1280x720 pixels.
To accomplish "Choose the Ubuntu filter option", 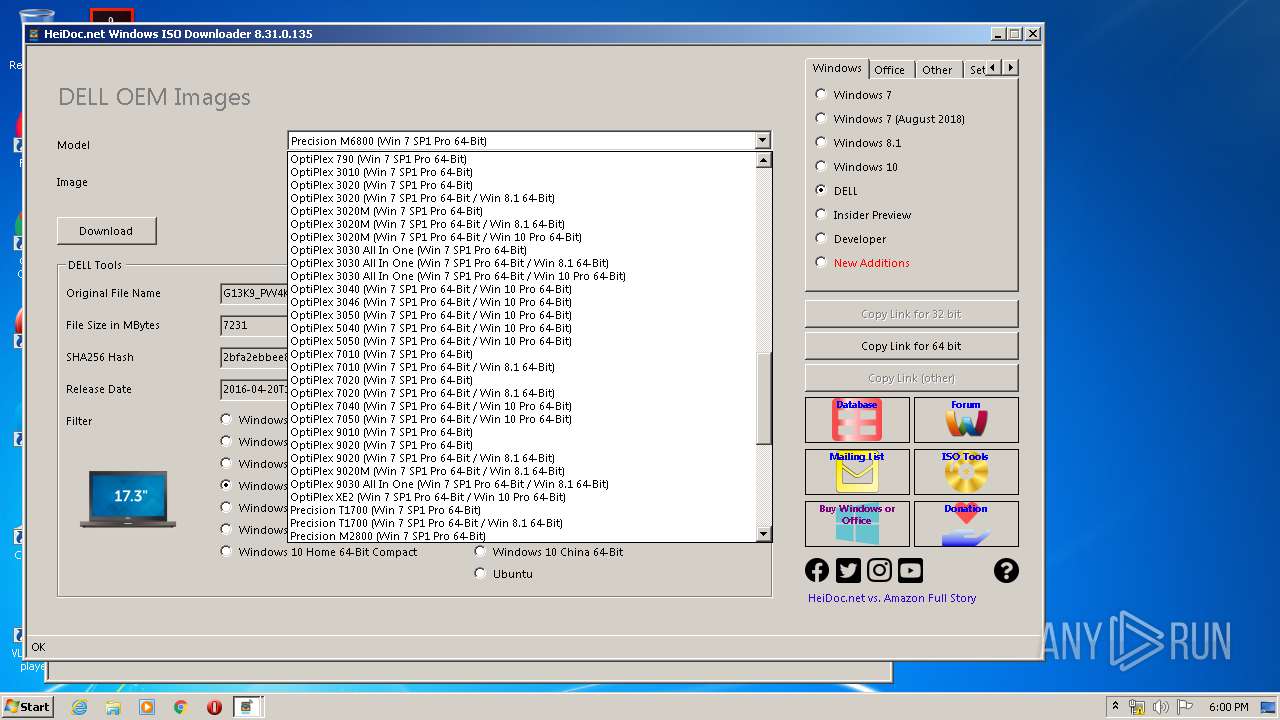I will (x=480, y=574).
